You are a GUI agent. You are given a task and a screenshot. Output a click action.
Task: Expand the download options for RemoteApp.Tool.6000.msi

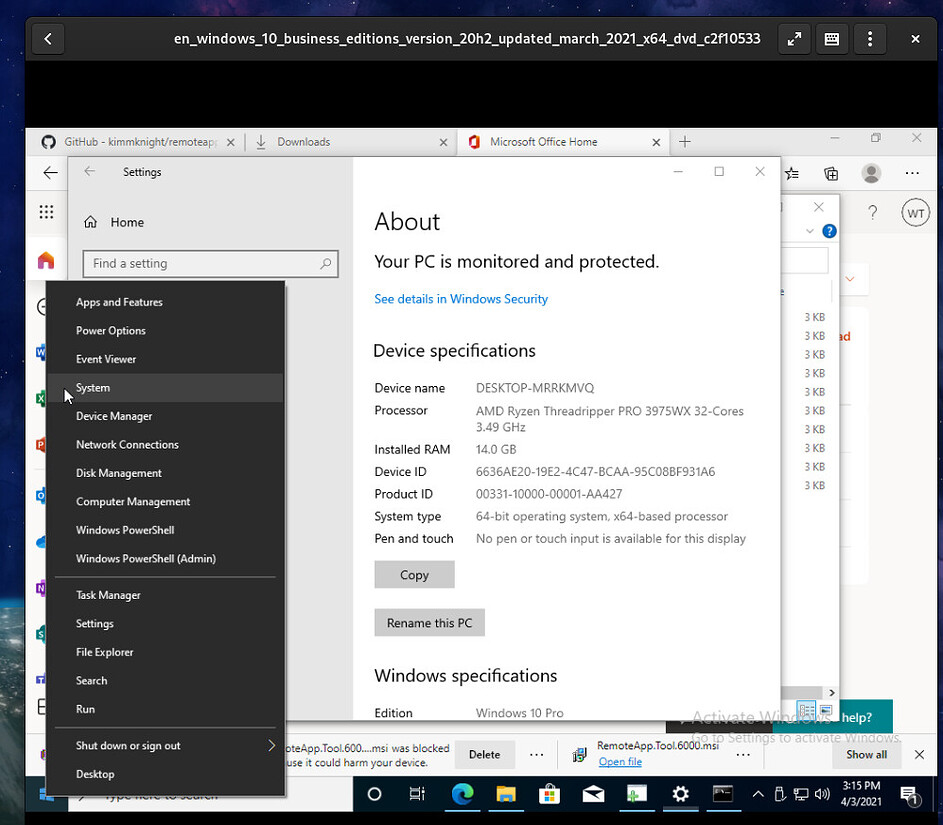[x=743, y=754]
